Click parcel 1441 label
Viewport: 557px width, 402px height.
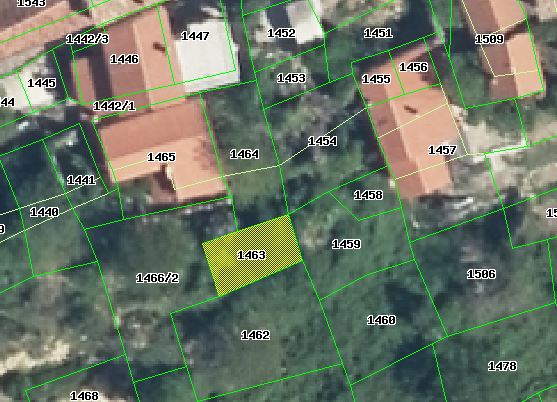(x=81, y=180)
